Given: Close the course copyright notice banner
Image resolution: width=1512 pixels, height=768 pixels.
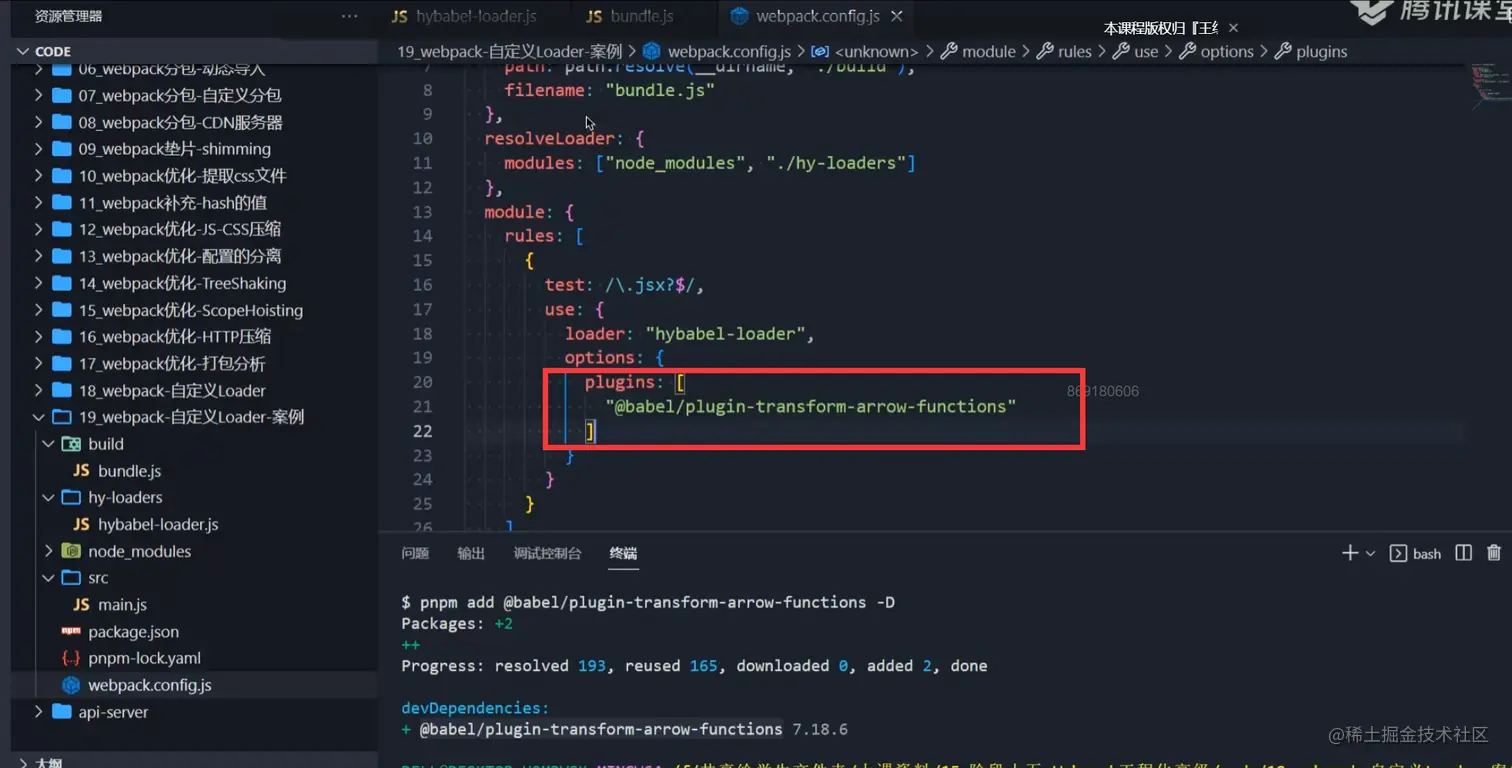Looking at the screenshot, I should tap(1233, 28).
